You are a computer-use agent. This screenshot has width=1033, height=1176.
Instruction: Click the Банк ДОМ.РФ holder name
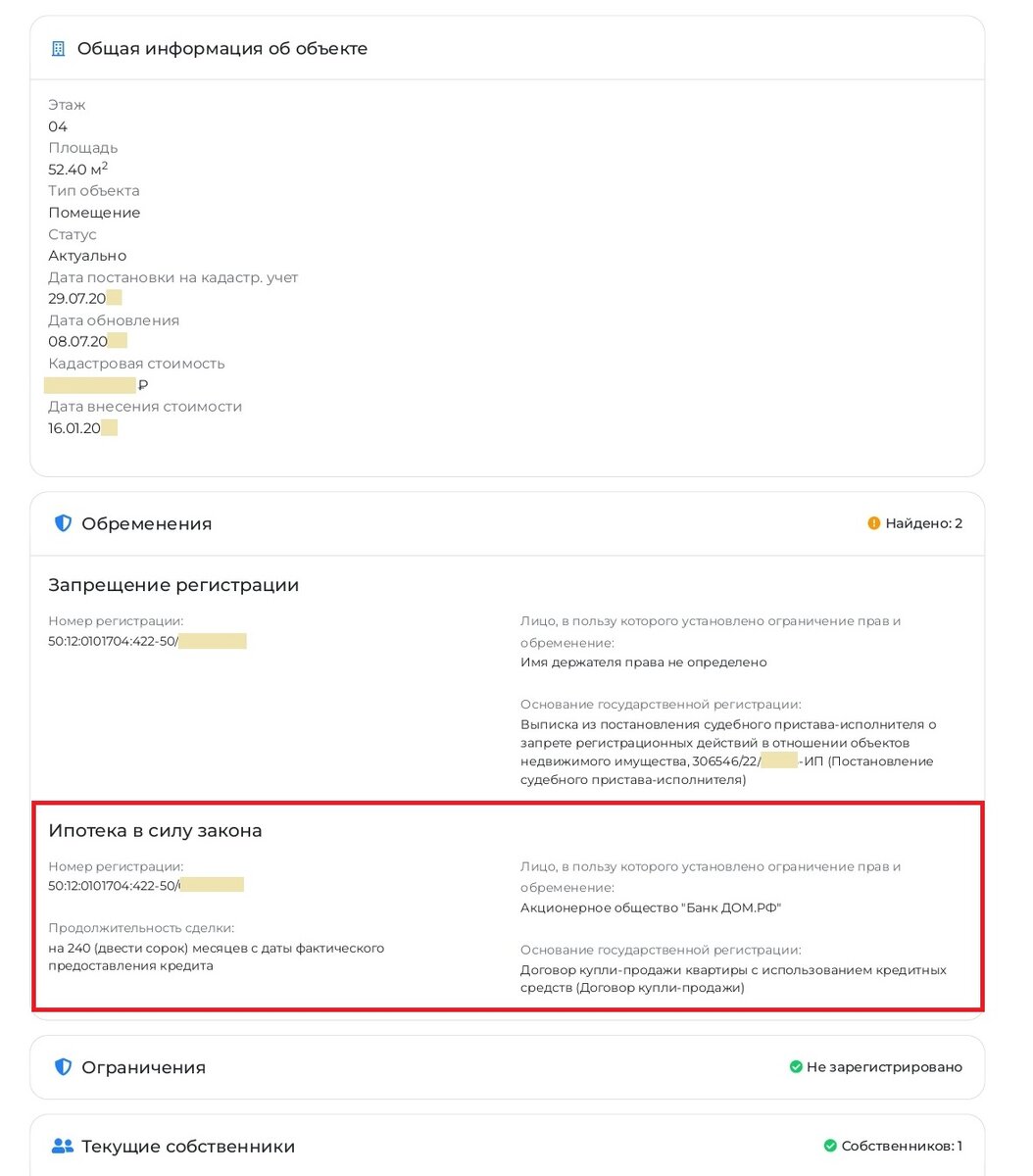[651, 907]
